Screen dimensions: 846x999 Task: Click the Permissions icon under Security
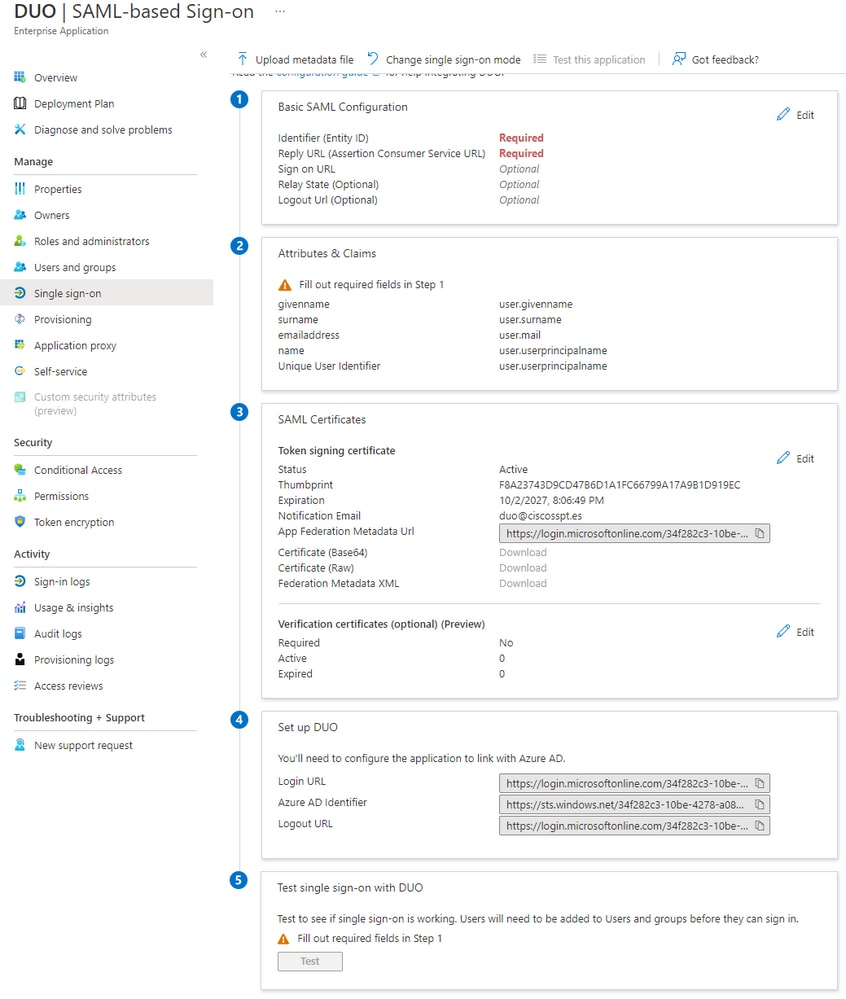point(20,496)
